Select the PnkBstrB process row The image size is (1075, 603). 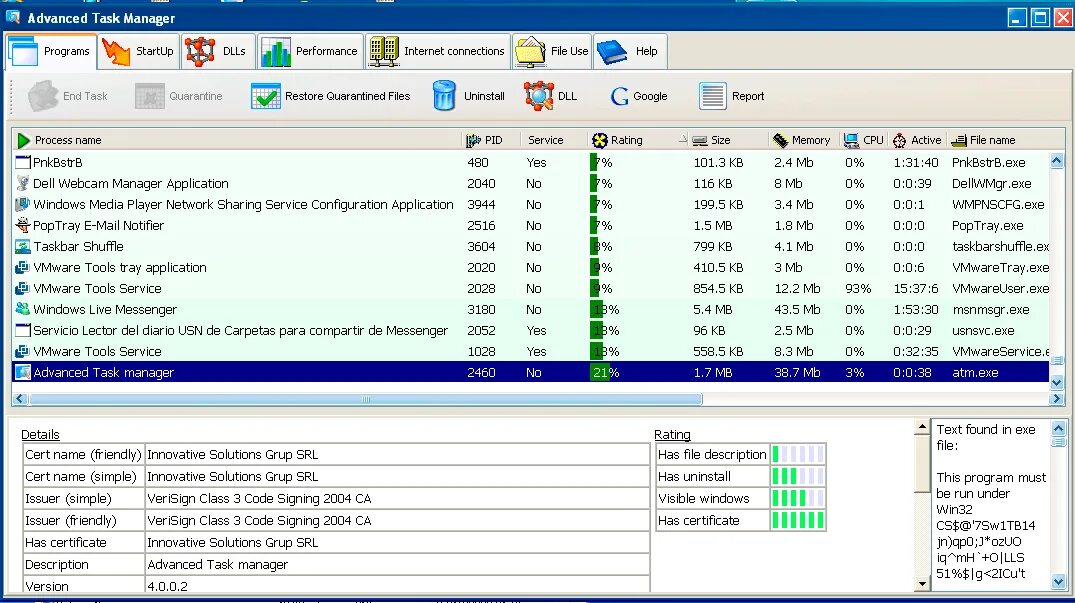click(531, 162)
